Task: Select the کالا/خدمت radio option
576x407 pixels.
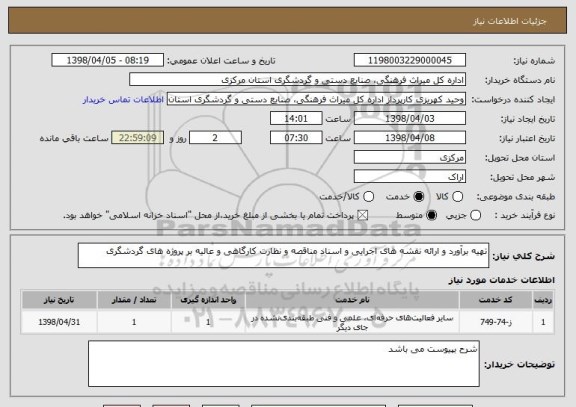Action: tap(368, 197)
